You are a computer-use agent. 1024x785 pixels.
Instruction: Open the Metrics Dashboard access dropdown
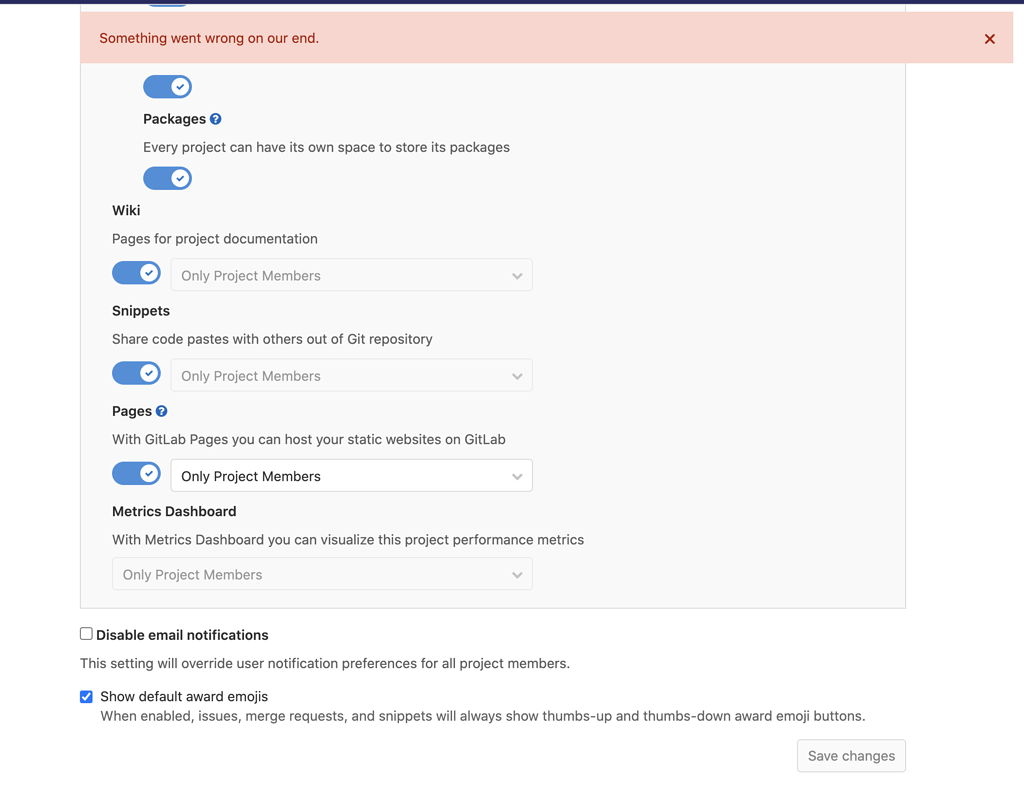coord(321,574)
